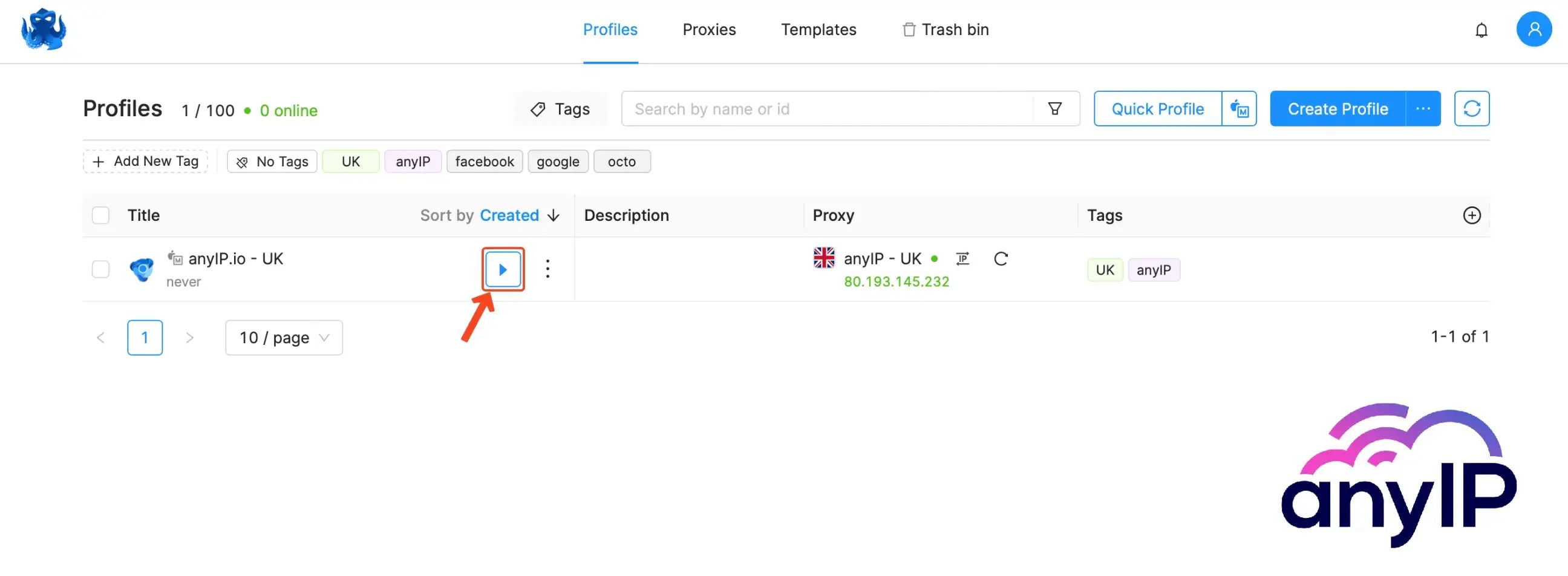Open the profile row three-dot menu
The height and width of the screenshot is (576, 1568).
547,269
